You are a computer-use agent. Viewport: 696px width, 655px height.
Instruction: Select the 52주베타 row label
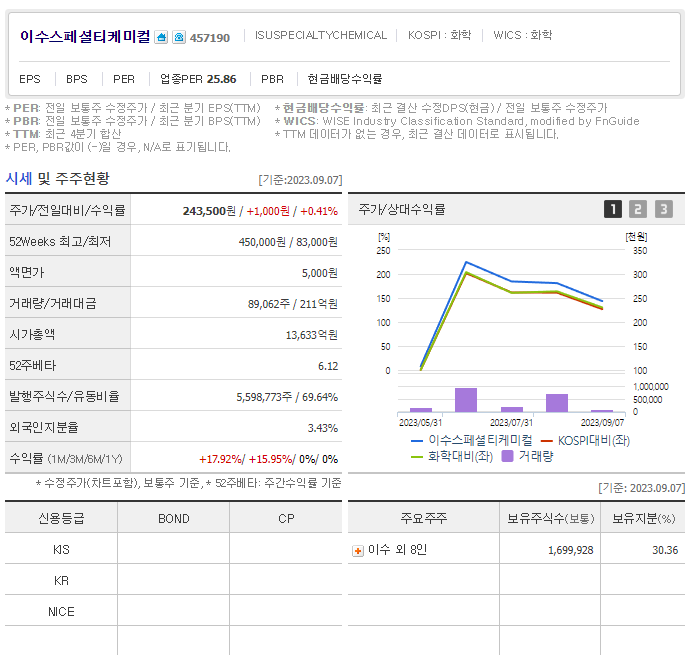[x=33, y=366]
